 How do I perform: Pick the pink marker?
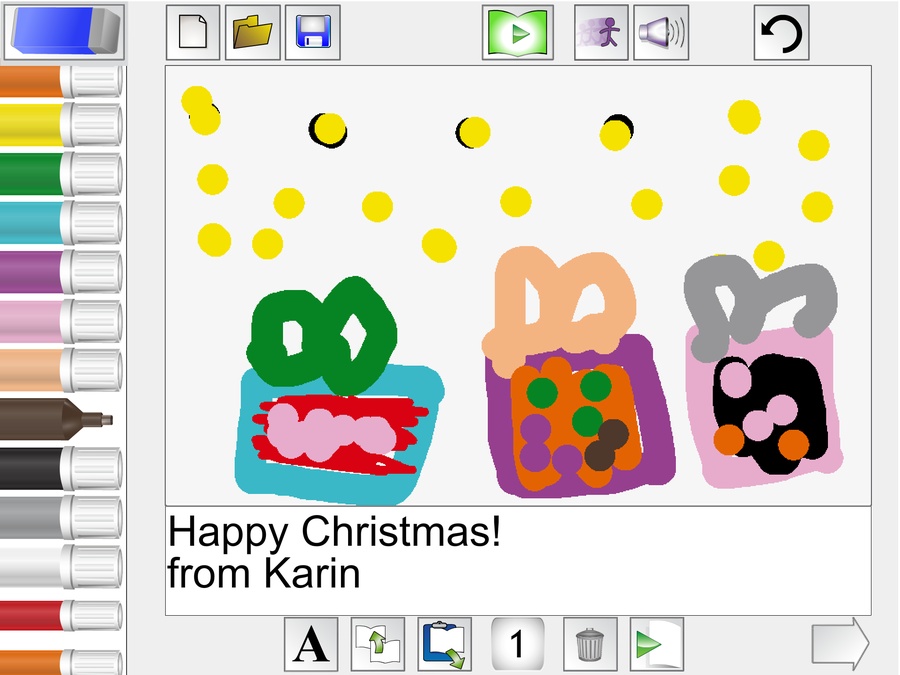[x=61, y=321]
